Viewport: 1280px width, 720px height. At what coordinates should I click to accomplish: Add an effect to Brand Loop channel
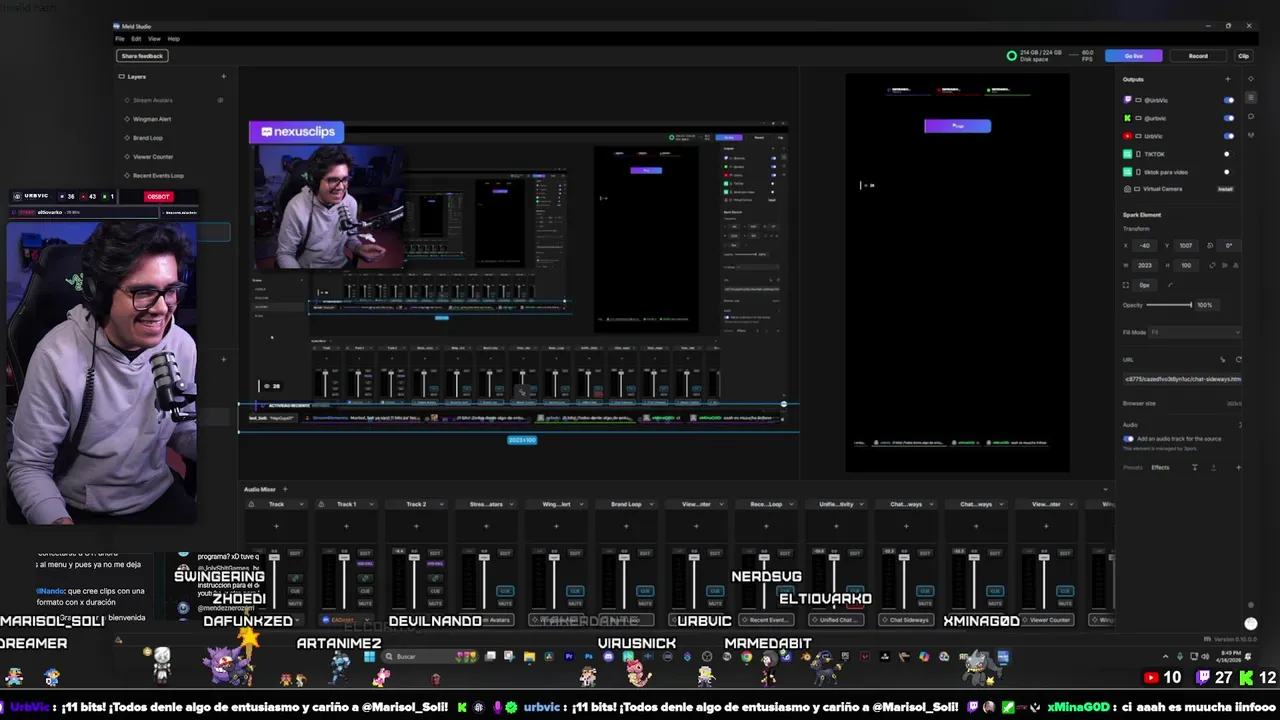point(626,526)
